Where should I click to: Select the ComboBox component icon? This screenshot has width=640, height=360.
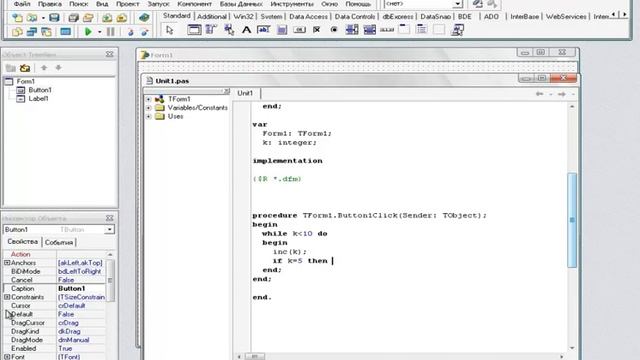point(369,30)
